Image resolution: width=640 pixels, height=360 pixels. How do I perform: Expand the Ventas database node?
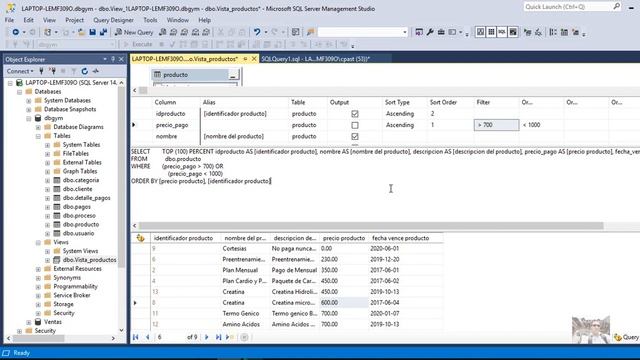click(29, 322)
